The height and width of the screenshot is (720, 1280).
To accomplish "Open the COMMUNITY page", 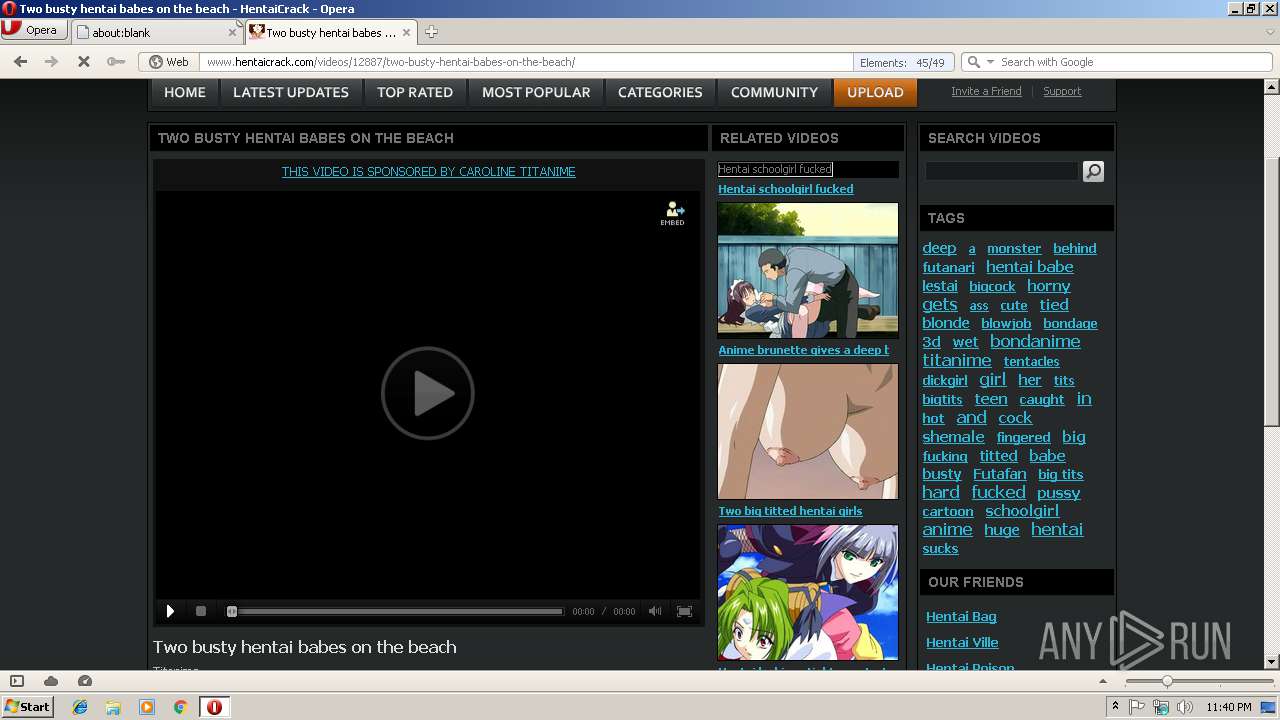I will click(774, 92).
